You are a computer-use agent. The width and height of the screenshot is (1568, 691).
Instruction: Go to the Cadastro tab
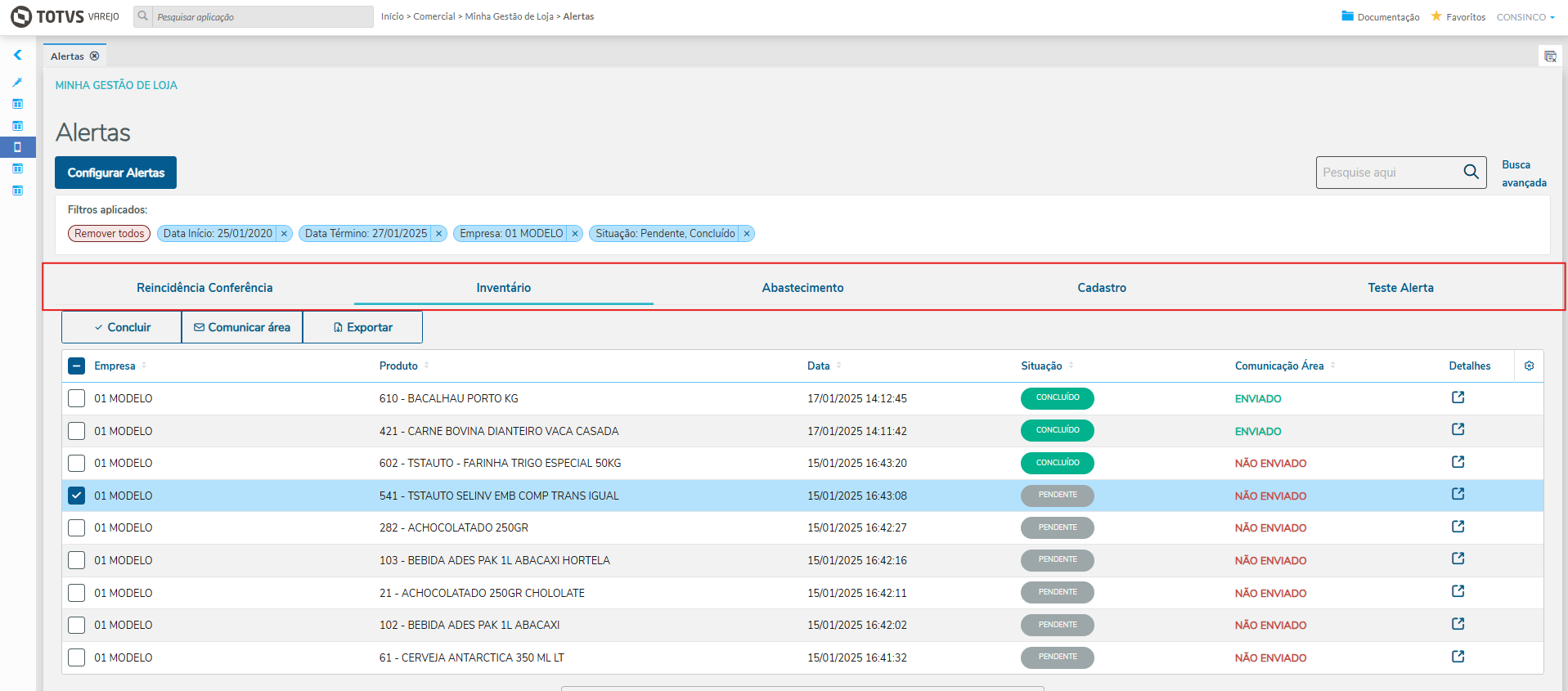[1102, 288]
